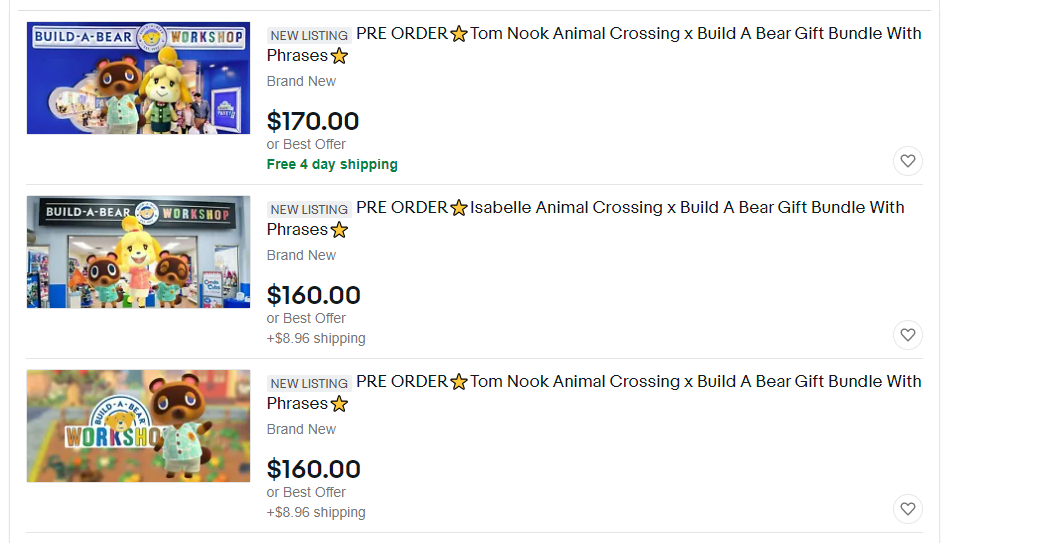The image size is (1037, 543).
Task: Click the garden-background Tom Nook Workshop thumbnail
Action: click(x=138, y=426)
